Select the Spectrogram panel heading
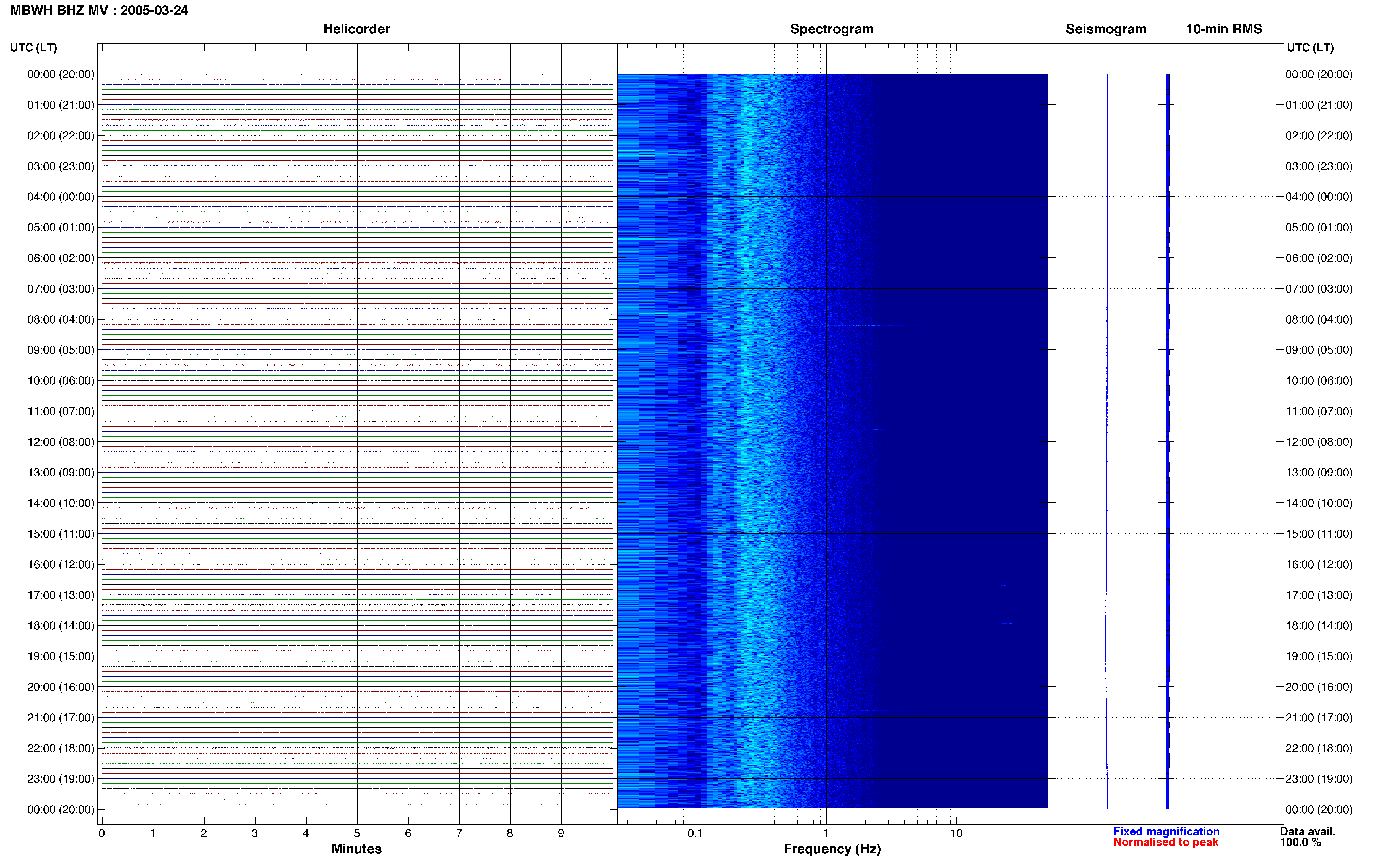 tap(832, 29)
